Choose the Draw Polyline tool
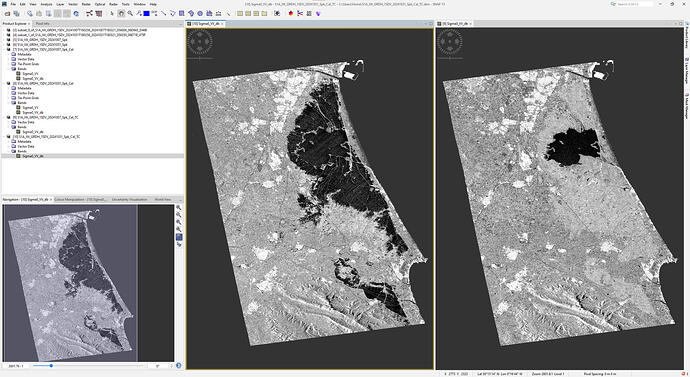Screen dimensions: 690x377 click(172, 14)
